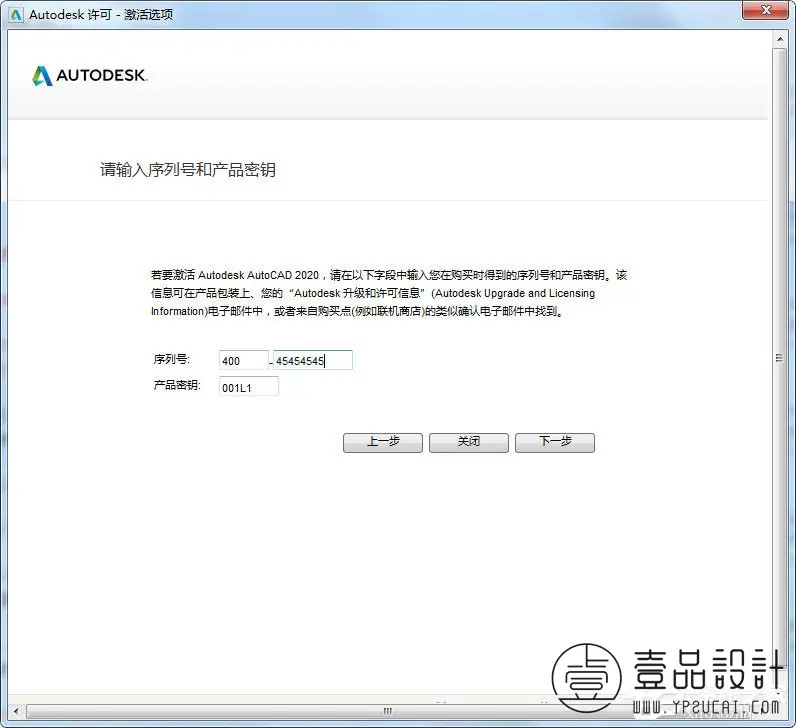Click the Autodesk AutoCAD 2020 instruction paragraph
Screen dimensions: 796x728
(x=389, y=293)
